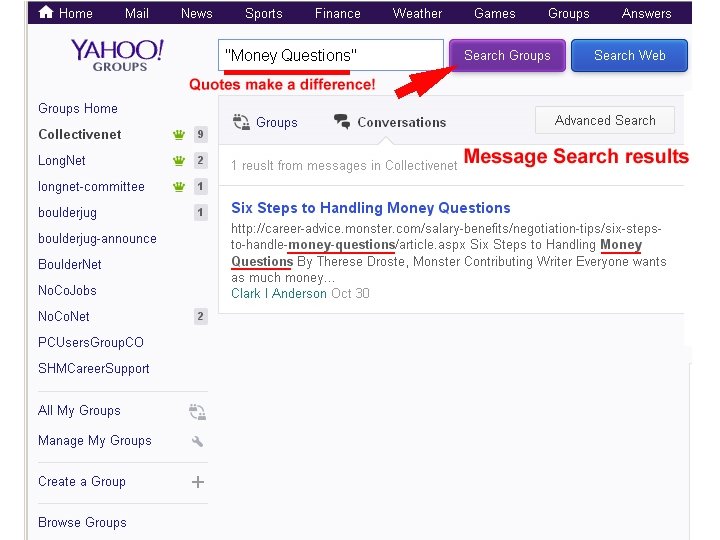
Task: Click the result date Oct 30
Action: coord(350,293)
